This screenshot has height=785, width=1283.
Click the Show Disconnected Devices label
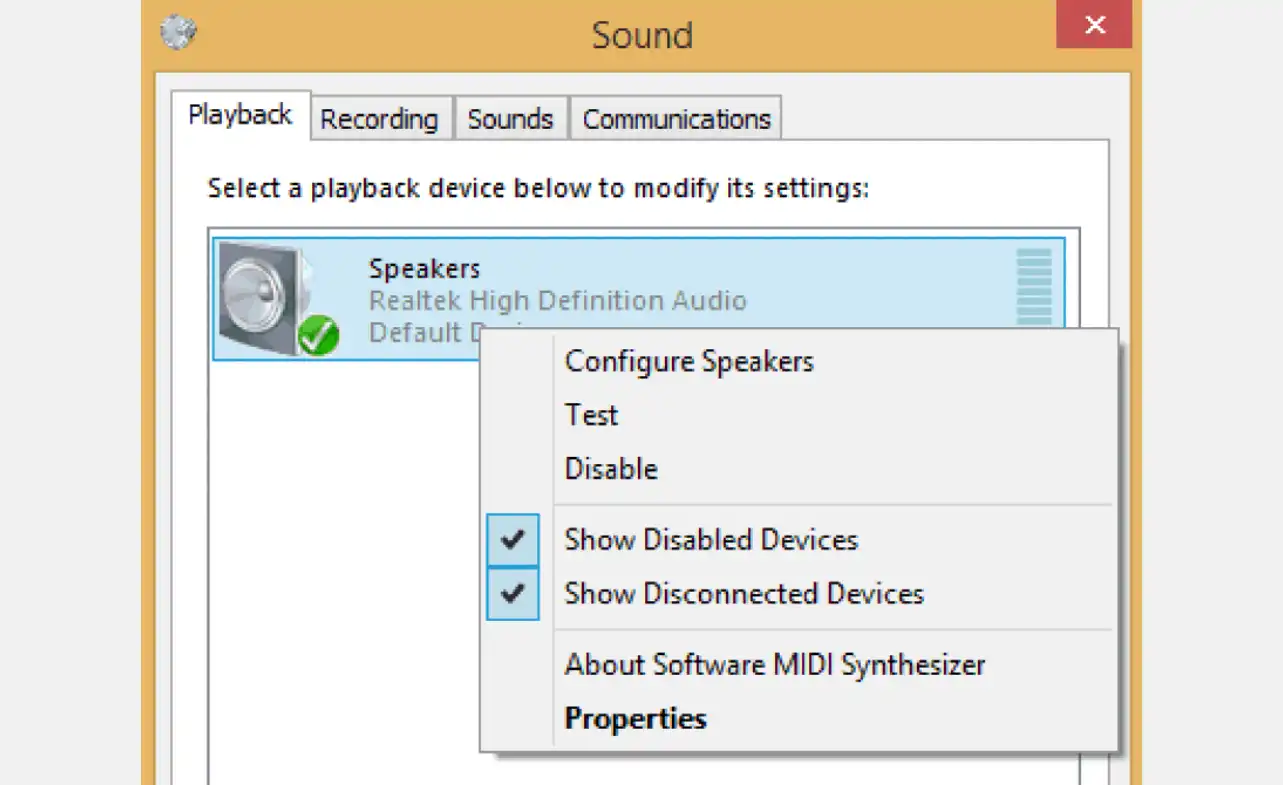(x=744, y=593)
